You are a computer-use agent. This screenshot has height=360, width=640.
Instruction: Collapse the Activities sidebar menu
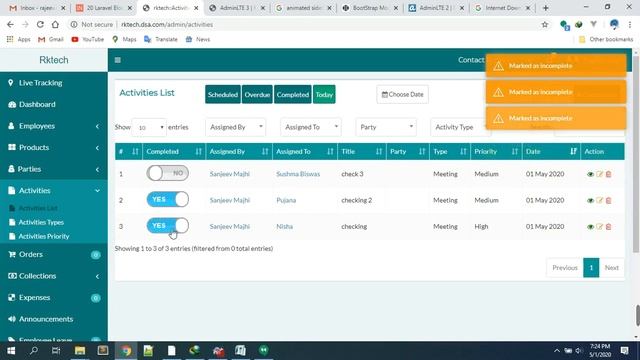click(54, 191)
